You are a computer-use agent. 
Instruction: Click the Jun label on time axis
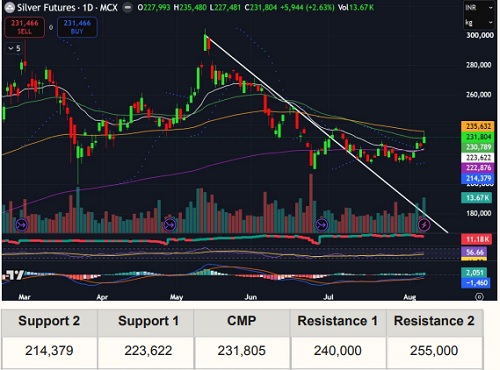pos(250,297)
